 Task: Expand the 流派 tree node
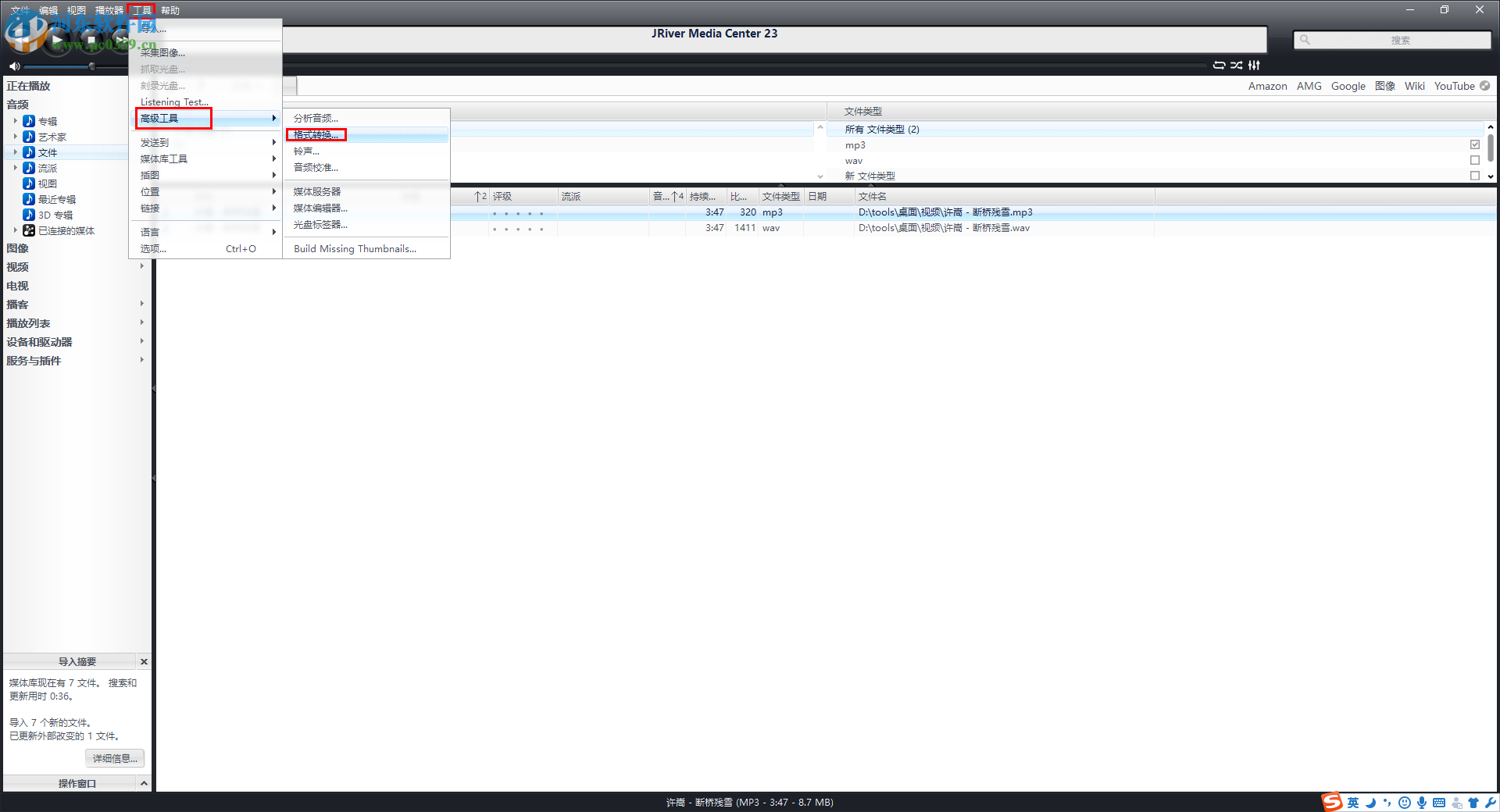(x=15, y=168)
